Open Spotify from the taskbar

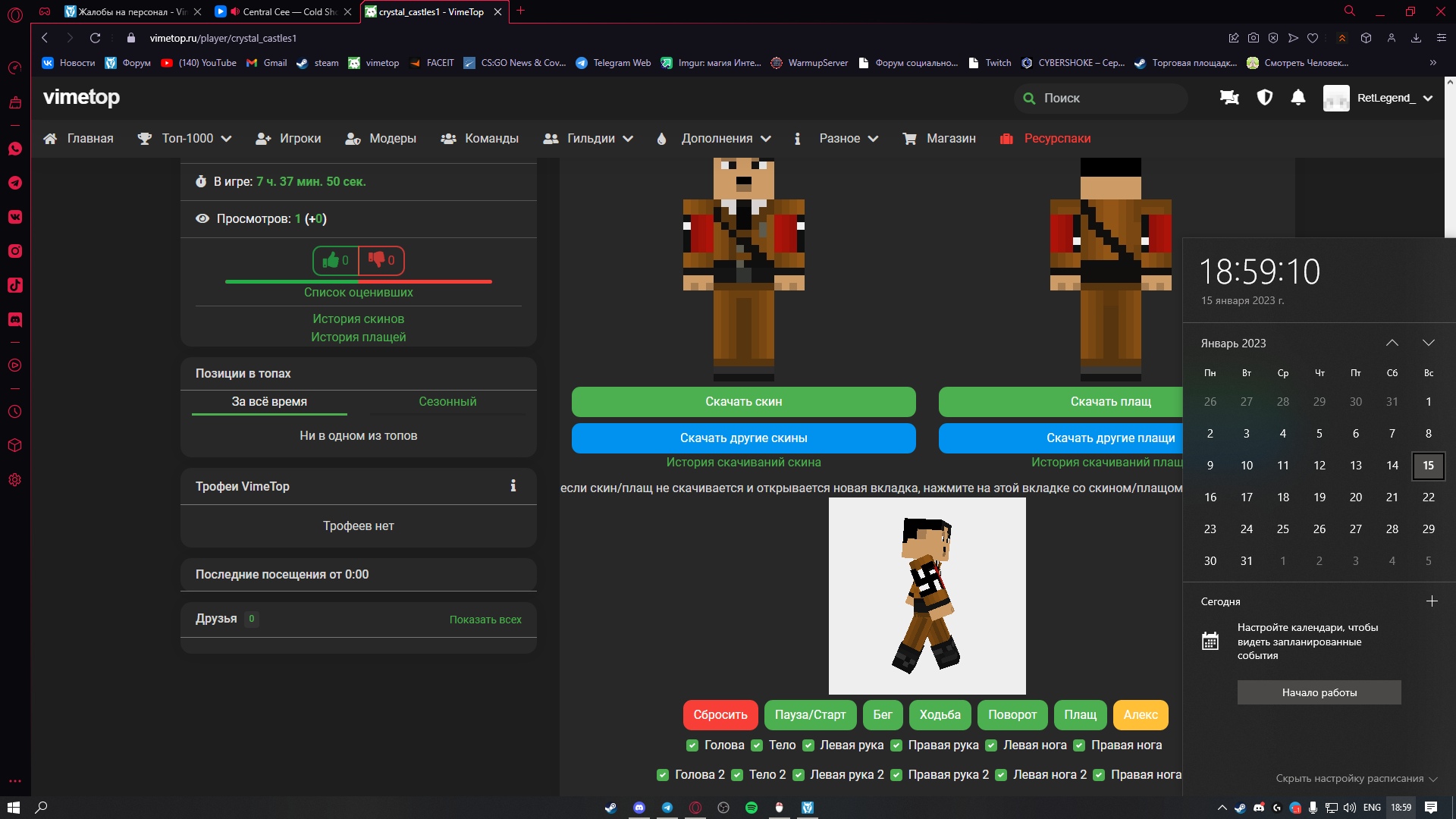pos(752,808)
